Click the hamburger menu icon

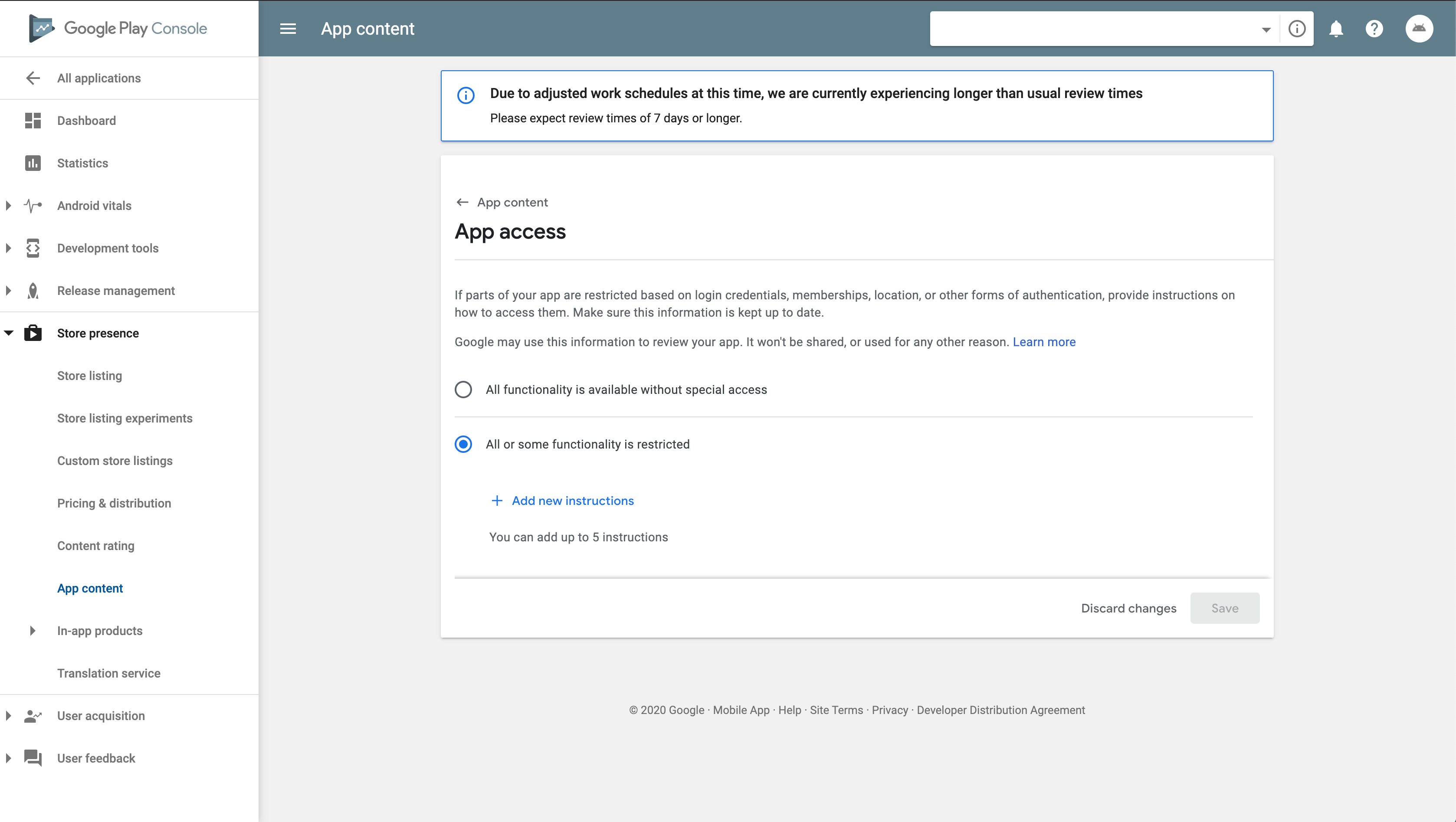coord(288,29)
